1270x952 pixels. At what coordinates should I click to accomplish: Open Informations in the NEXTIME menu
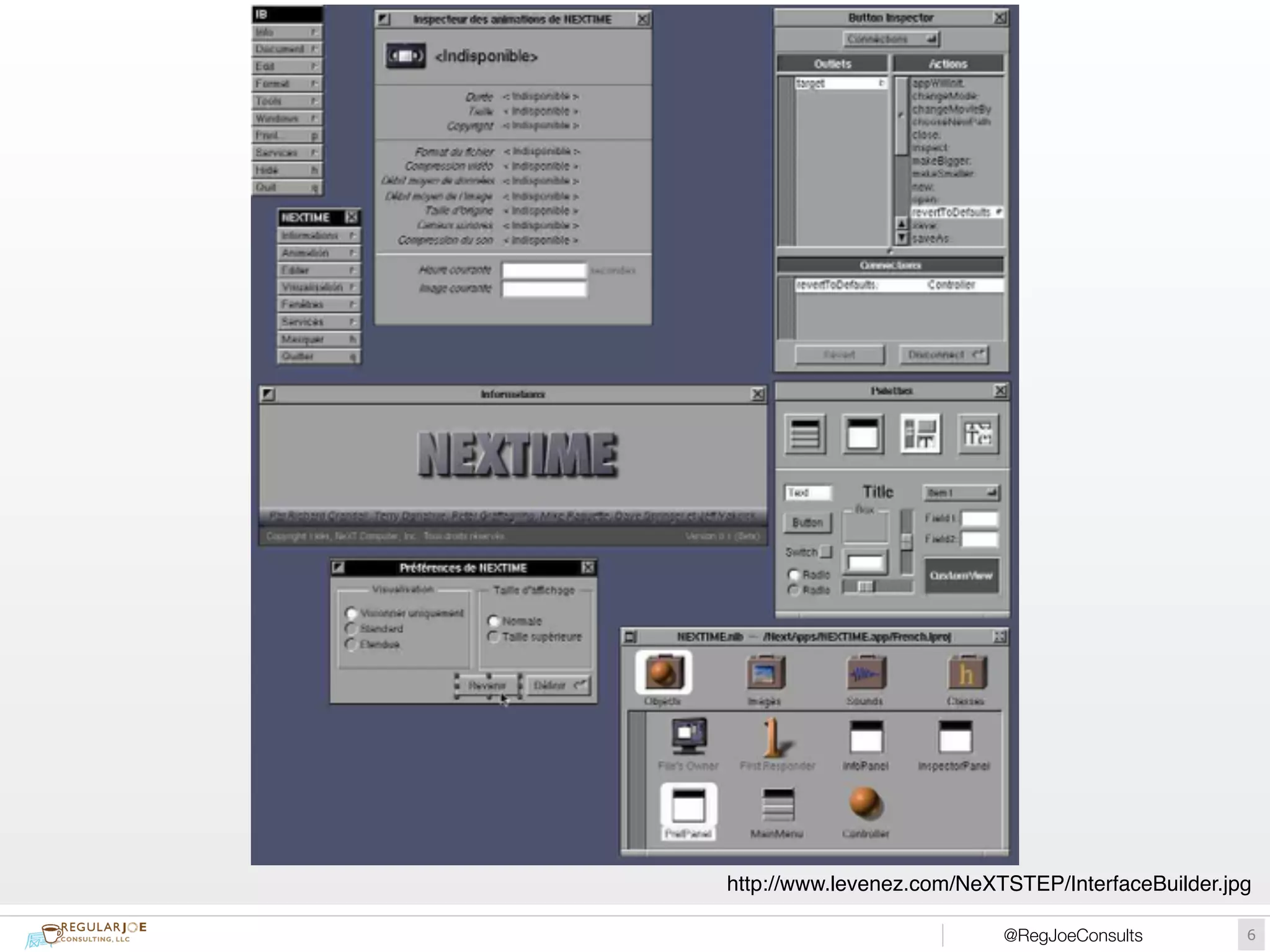[x=319, y=236]
